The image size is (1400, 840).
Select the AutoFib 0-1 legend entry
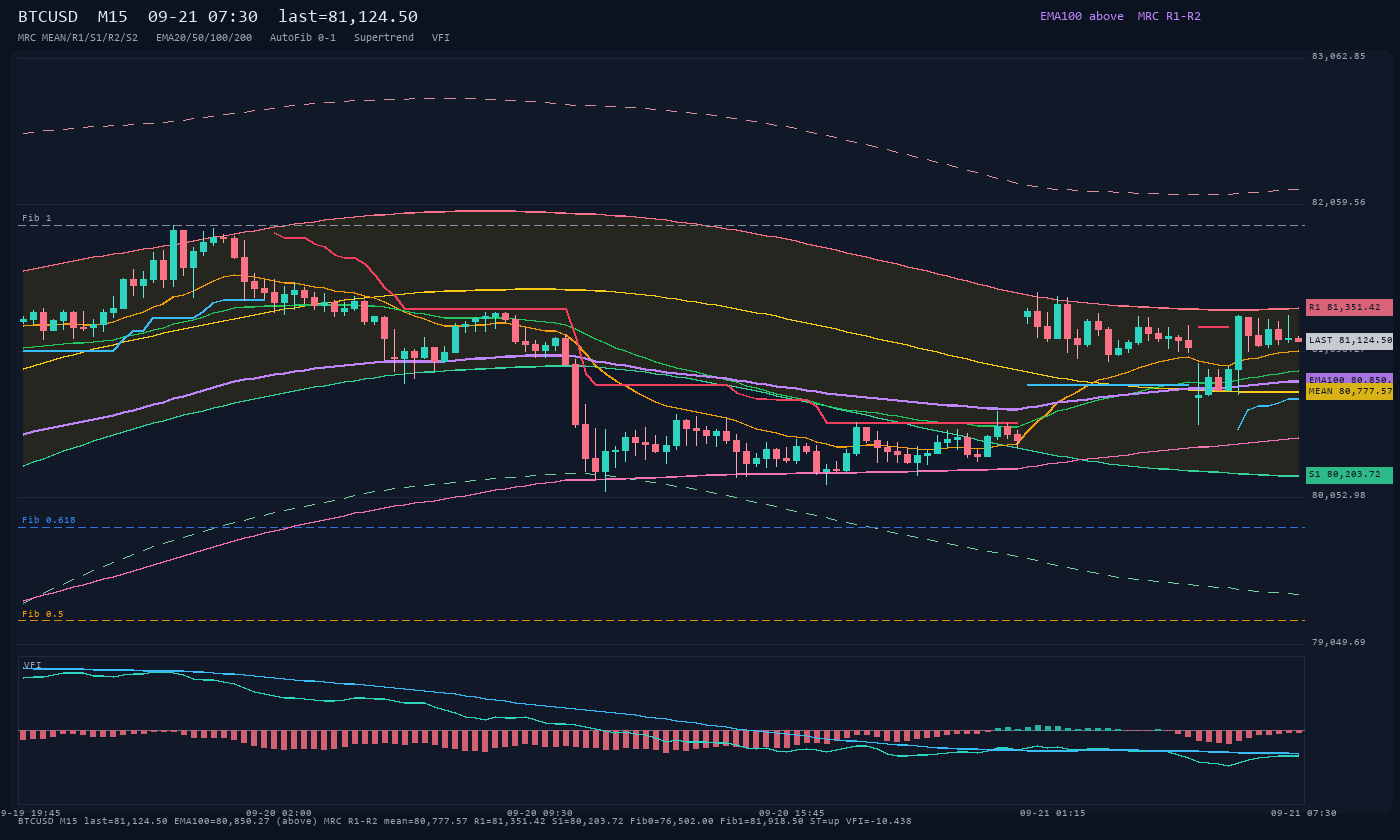click(x=303, y=37)
